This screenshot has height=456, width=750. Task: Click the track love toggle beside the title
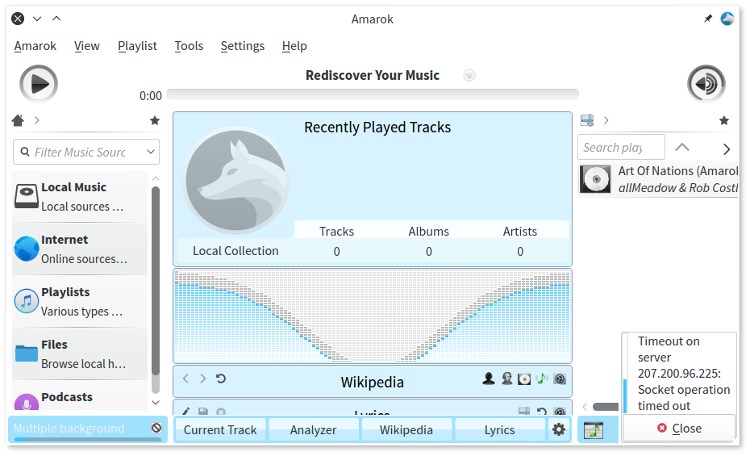point(469,75)
